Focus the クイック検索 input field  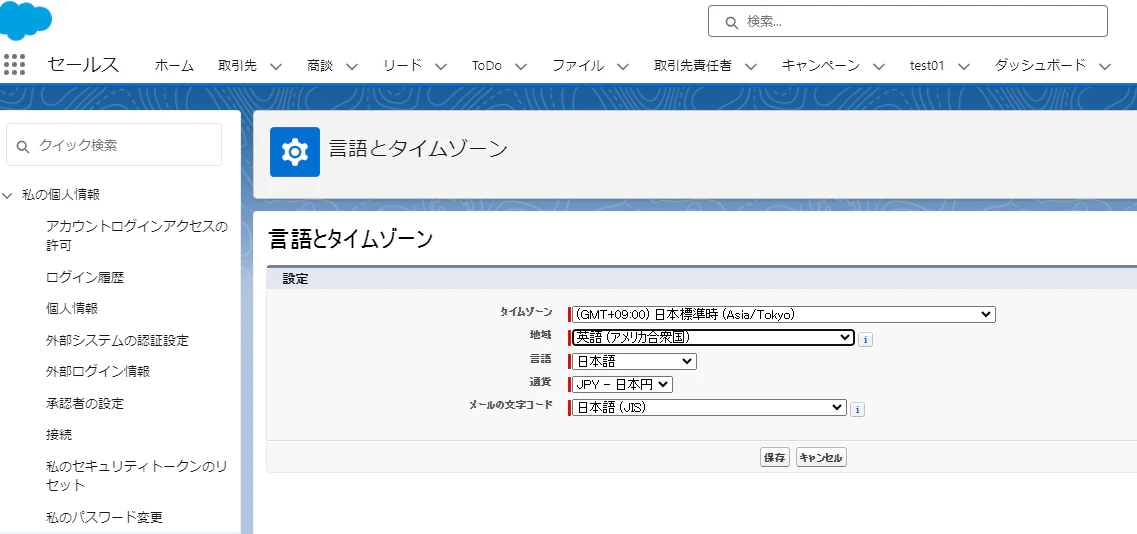click(x=114, y=144)
